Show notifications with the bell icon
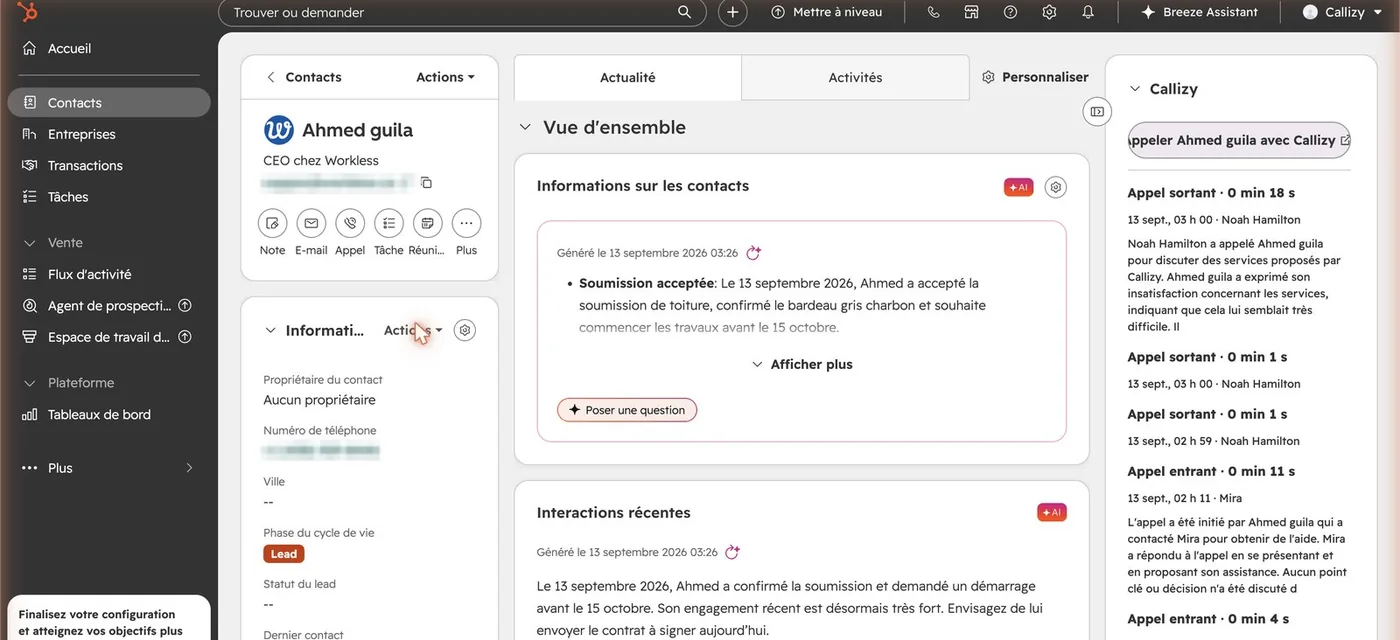The width and height of the screenshot is (1400, 640). [1088, 12]
